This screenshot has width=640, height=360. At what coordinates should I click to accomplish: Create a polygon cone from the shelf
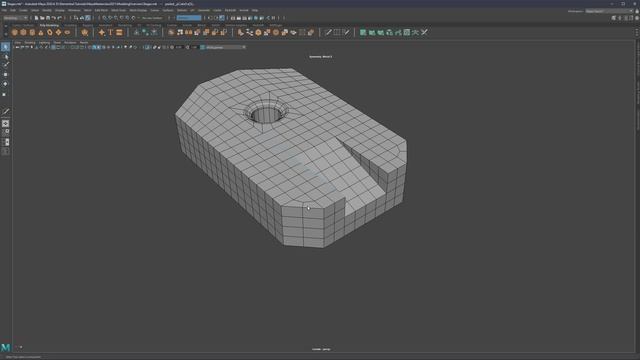(x=41, y=32)
